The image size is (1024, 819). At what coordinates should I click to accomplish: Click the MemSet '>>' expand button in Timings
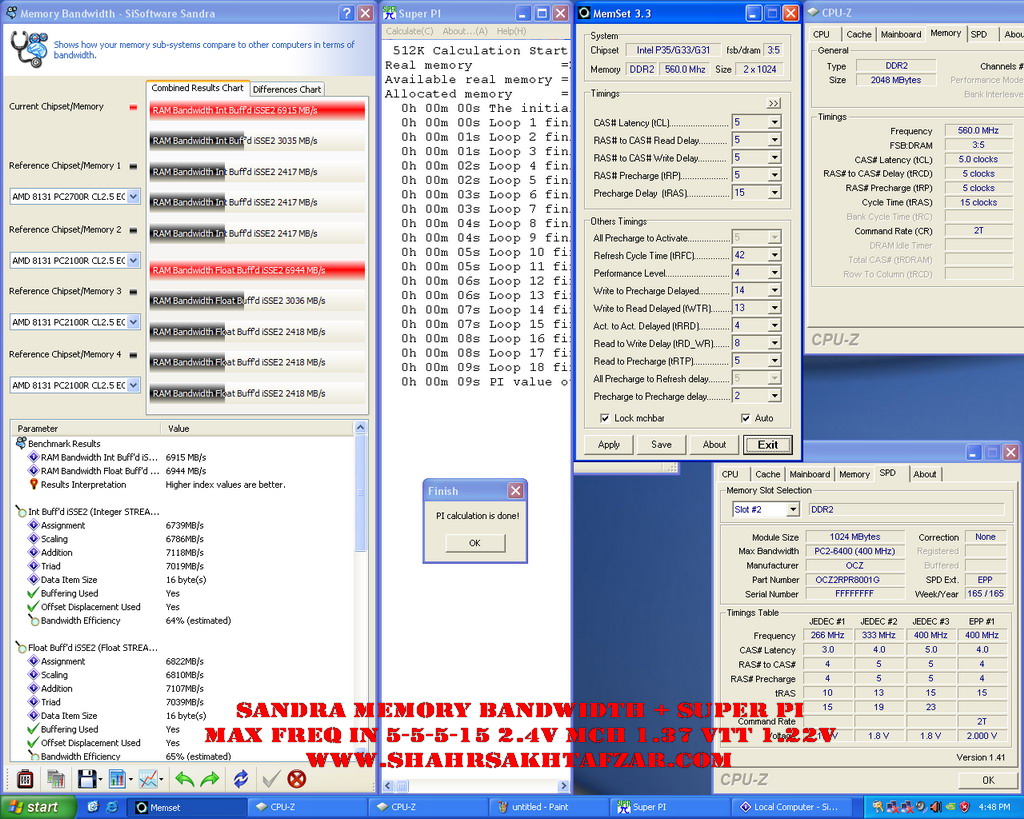pos(773,103)
